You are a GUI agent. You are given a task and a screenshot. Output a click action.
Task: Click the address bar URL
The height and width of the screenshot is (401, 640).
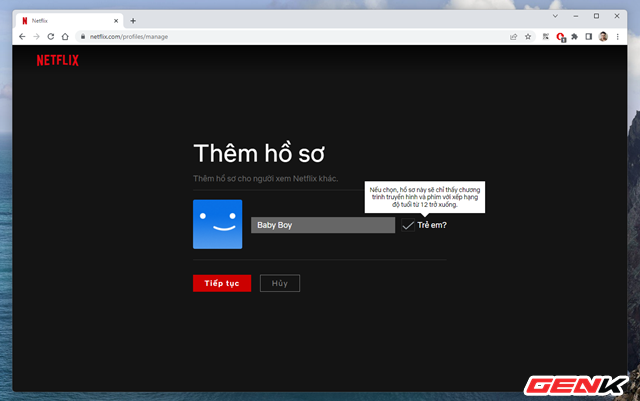pyautogui.click(x=129, y=37)
